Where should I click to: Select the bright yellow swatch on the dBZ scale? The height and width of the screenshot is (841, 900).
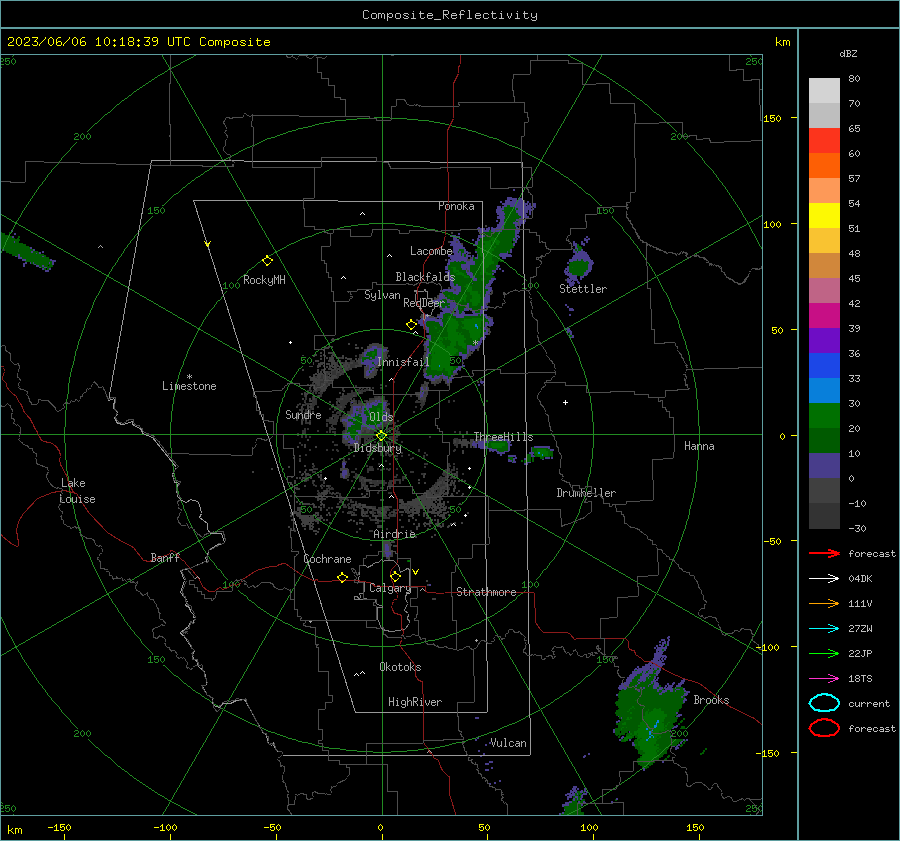tap(824, 215)
